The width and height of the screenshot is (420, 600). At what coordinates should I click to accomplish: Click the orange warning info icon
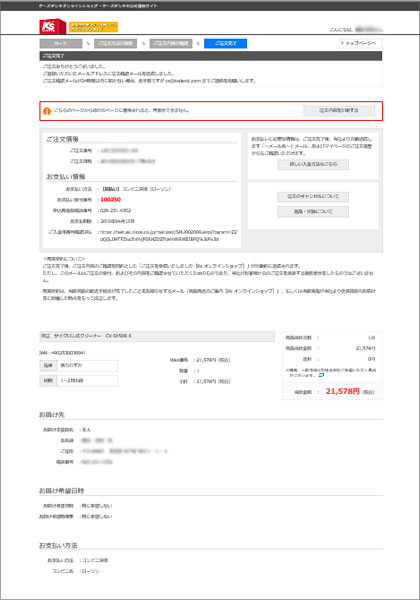pos(47,111)
